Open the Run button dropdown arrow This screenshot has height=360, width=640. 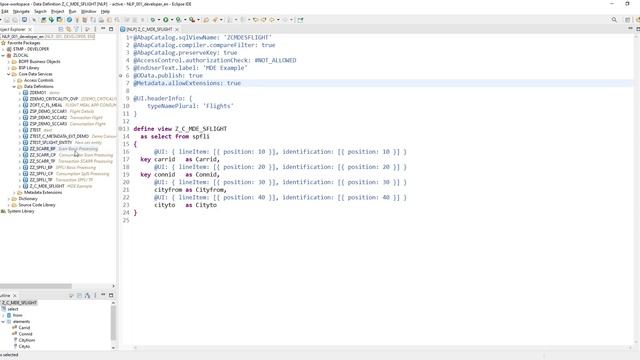click(x=171, y=20)
